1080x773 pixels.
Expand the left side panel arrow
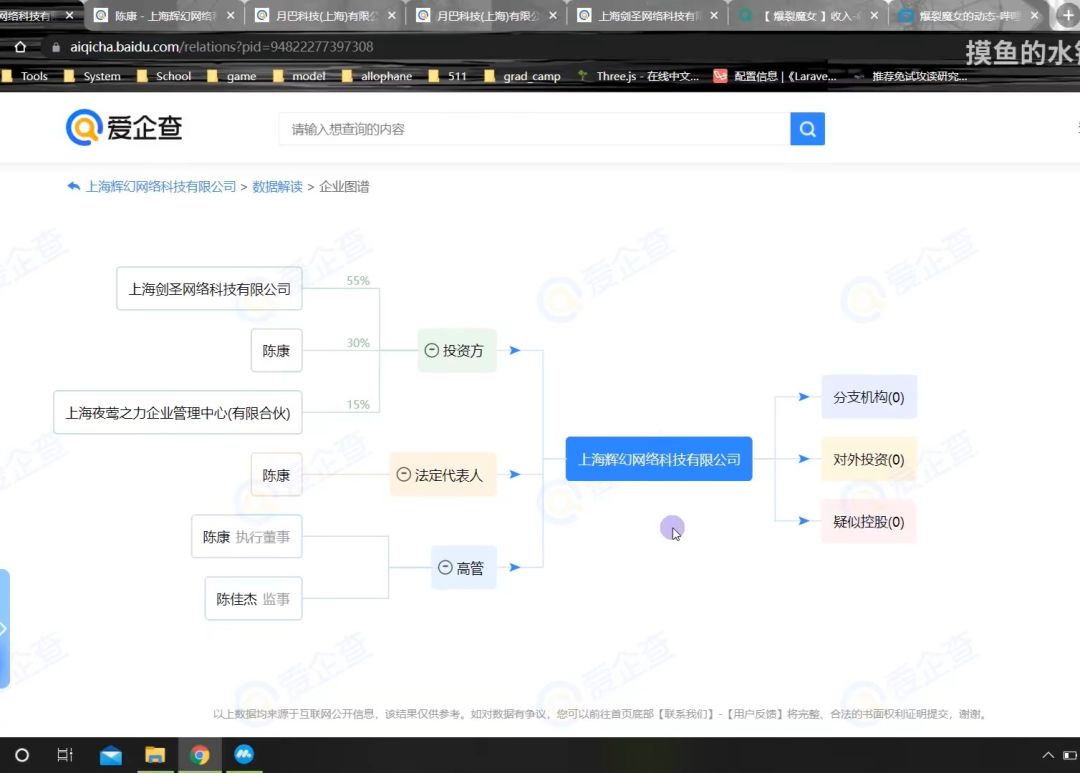(x=4, y=628)
